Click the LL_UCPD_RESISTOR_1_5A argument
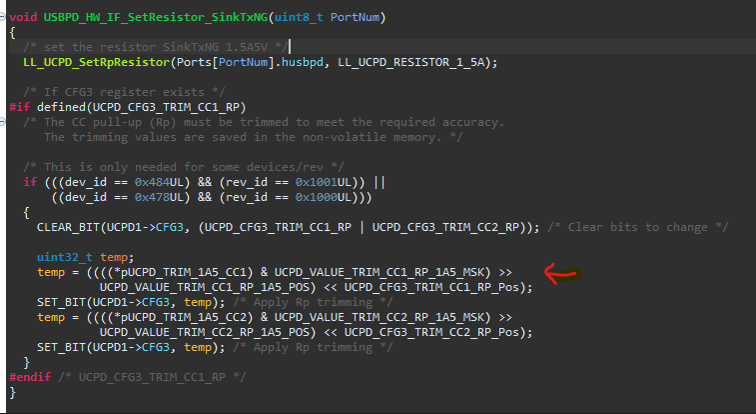This screenshot has height=414, width=756. point(411,62)
